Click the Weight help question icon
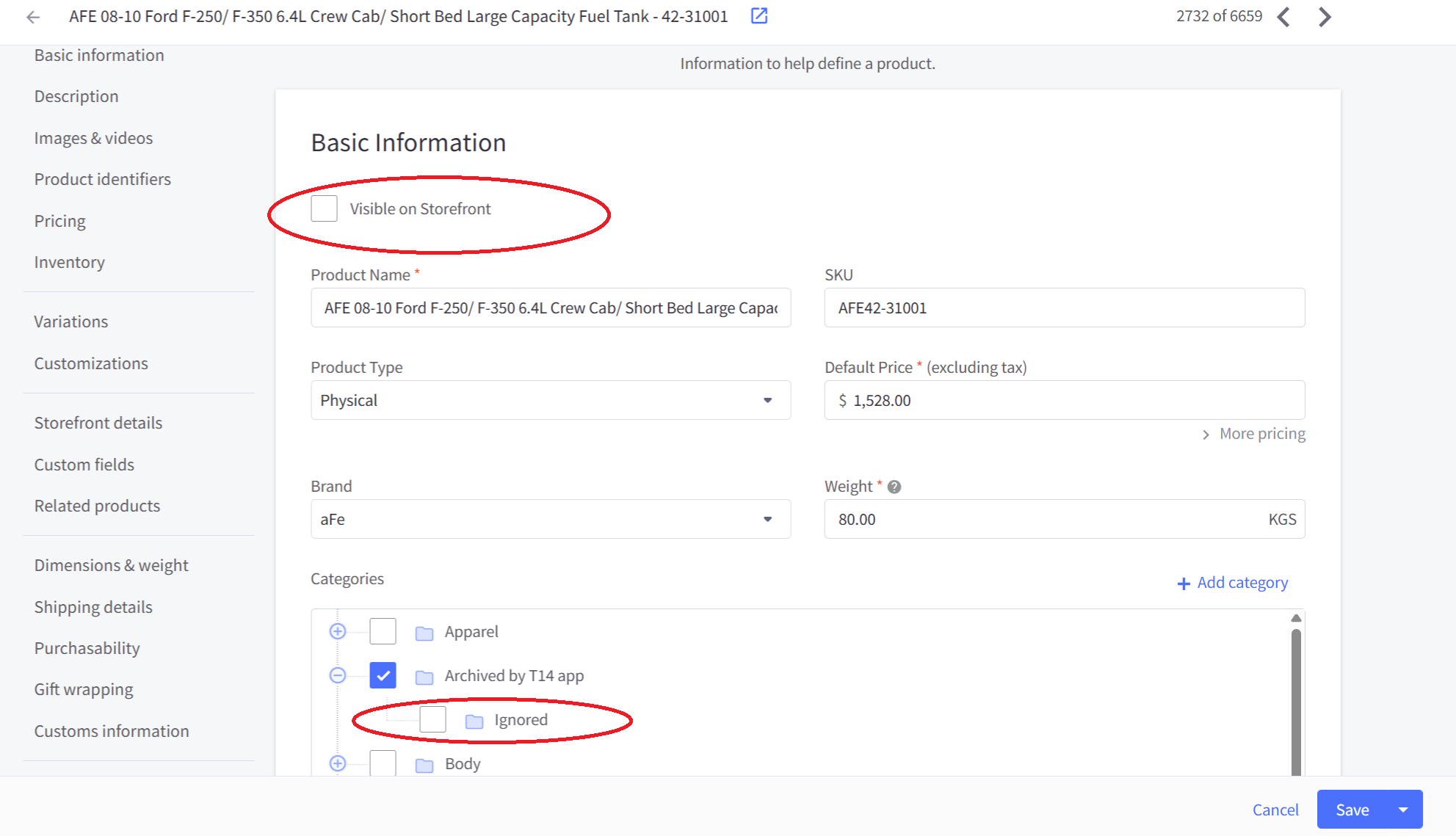The height and width of the screenshot is (836, 1456). point(894,487)
